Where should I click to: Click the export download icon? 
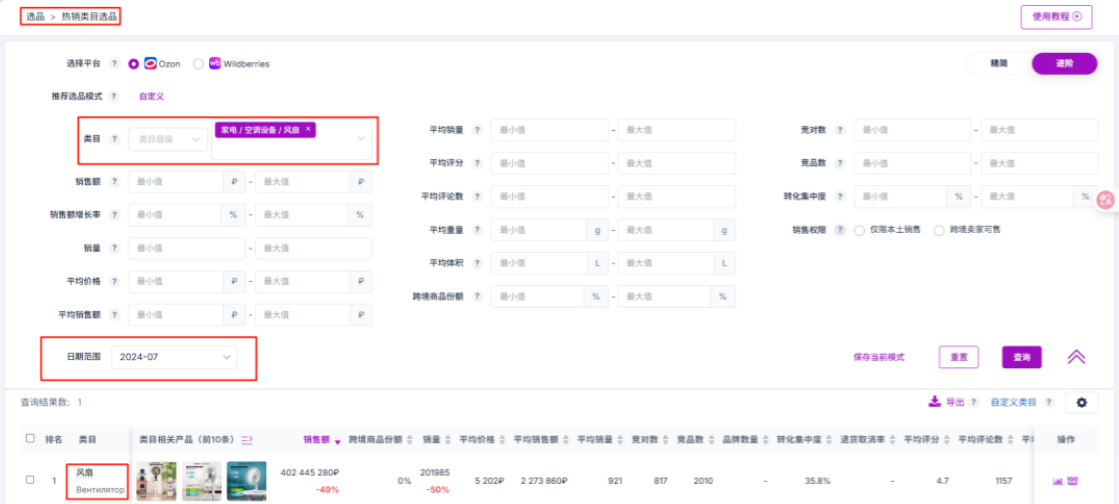point(934,402)
